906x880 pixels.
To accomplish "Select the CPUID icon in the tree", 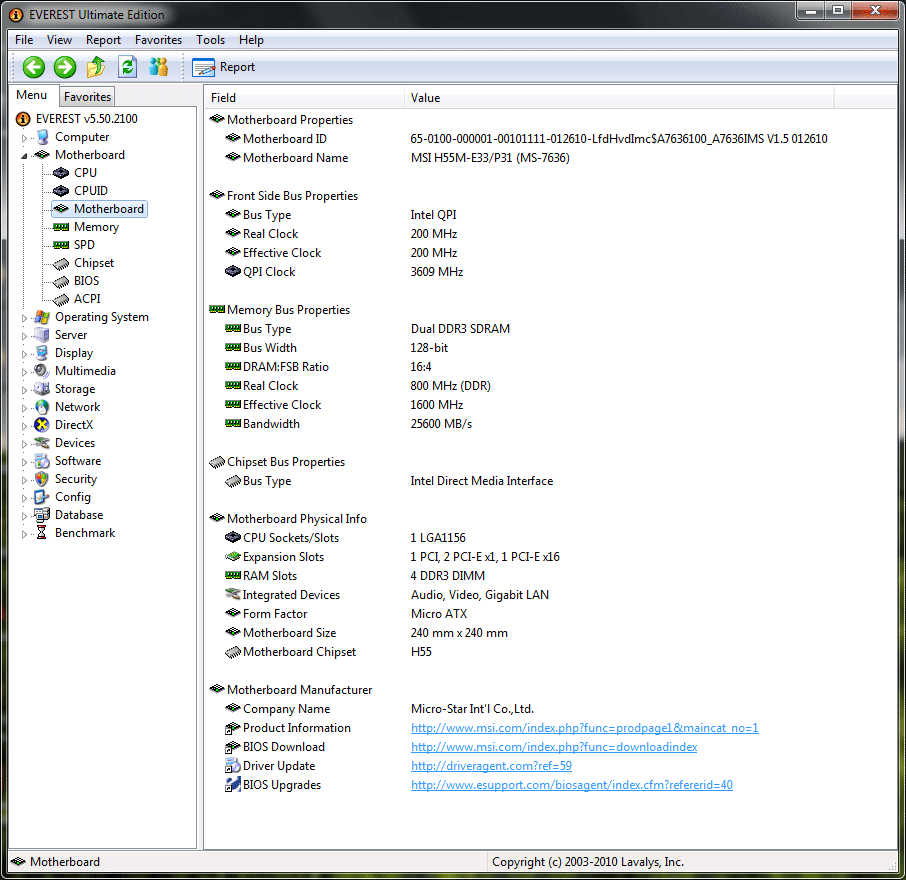I will tap(61, 191).
